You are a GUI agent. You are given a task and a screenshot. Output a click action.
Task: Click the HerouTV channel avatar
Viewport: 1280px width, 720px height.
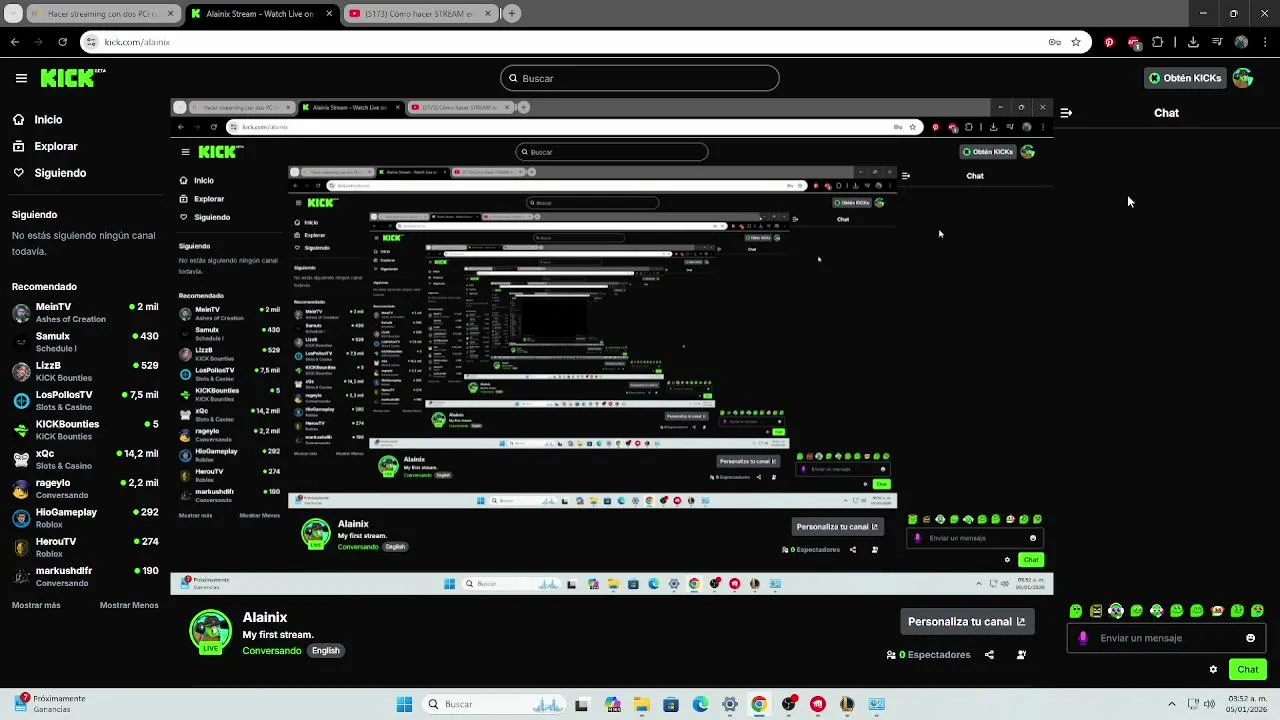click(21, 547)
